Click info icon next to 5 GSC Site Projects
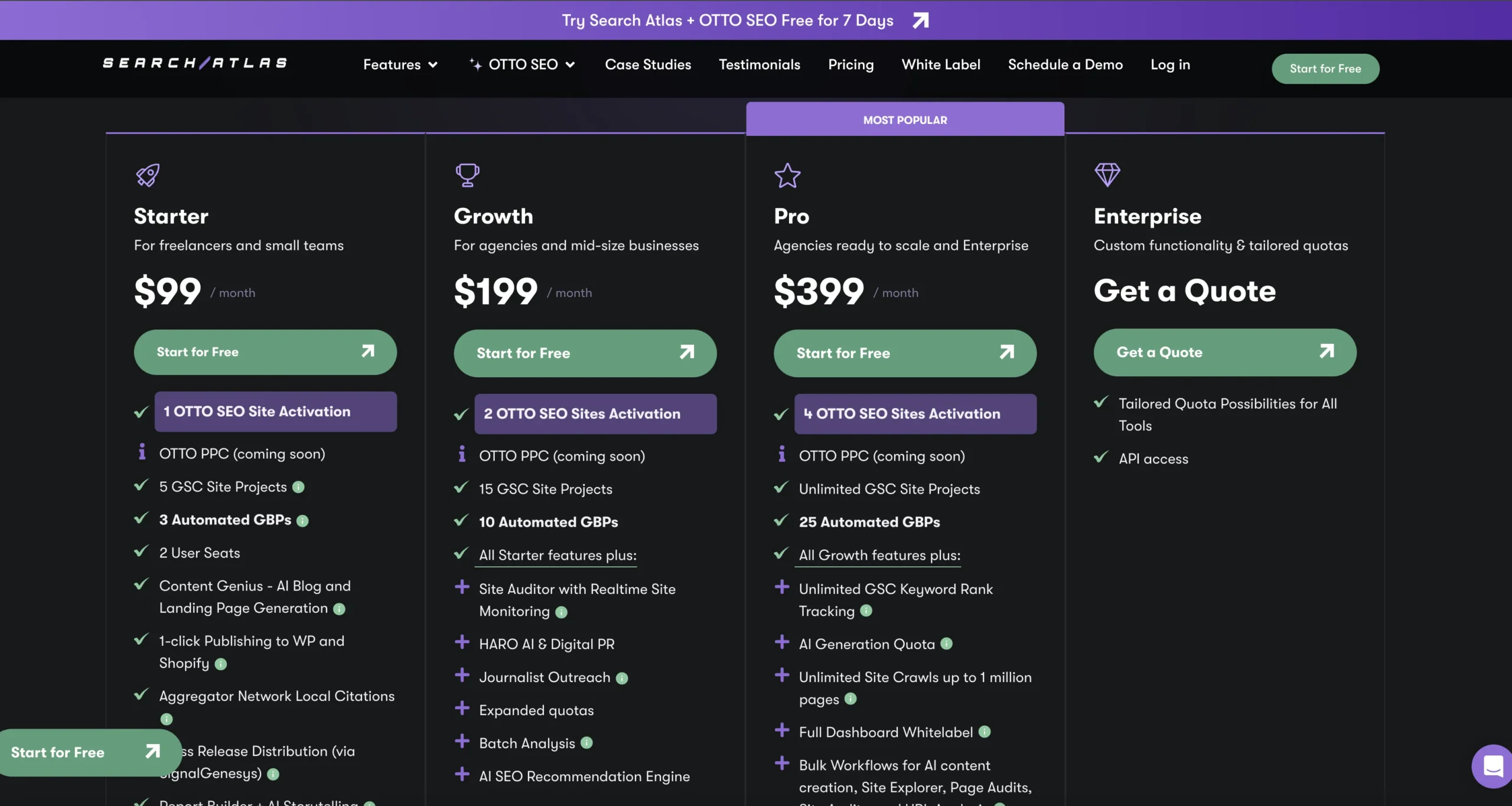 click(x=298, y=487)
